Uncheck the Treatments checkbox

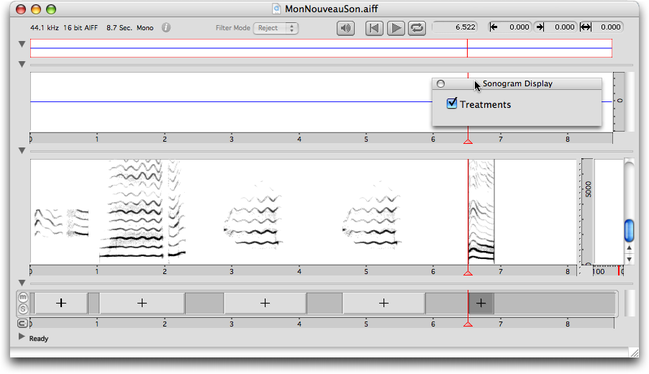coord(452,103)
